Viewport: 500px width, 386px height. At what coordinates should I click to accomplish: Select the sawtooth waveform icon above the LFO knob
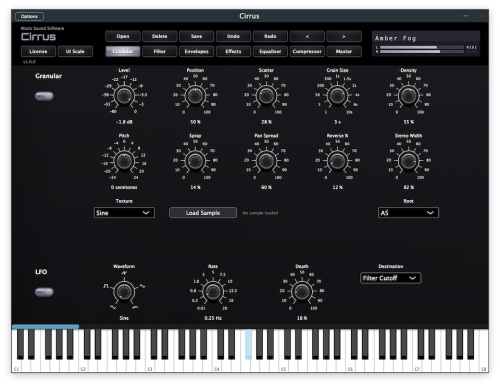point(124,273)
